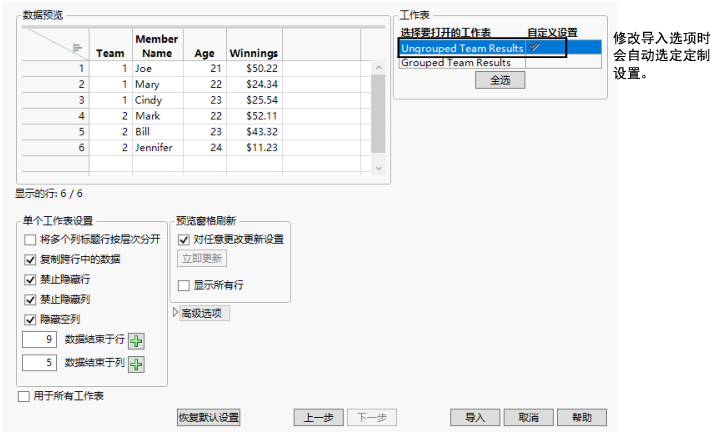The image size is (713, 434).
Task: Click the Member Name column header
Action: [x=157, y=46]
